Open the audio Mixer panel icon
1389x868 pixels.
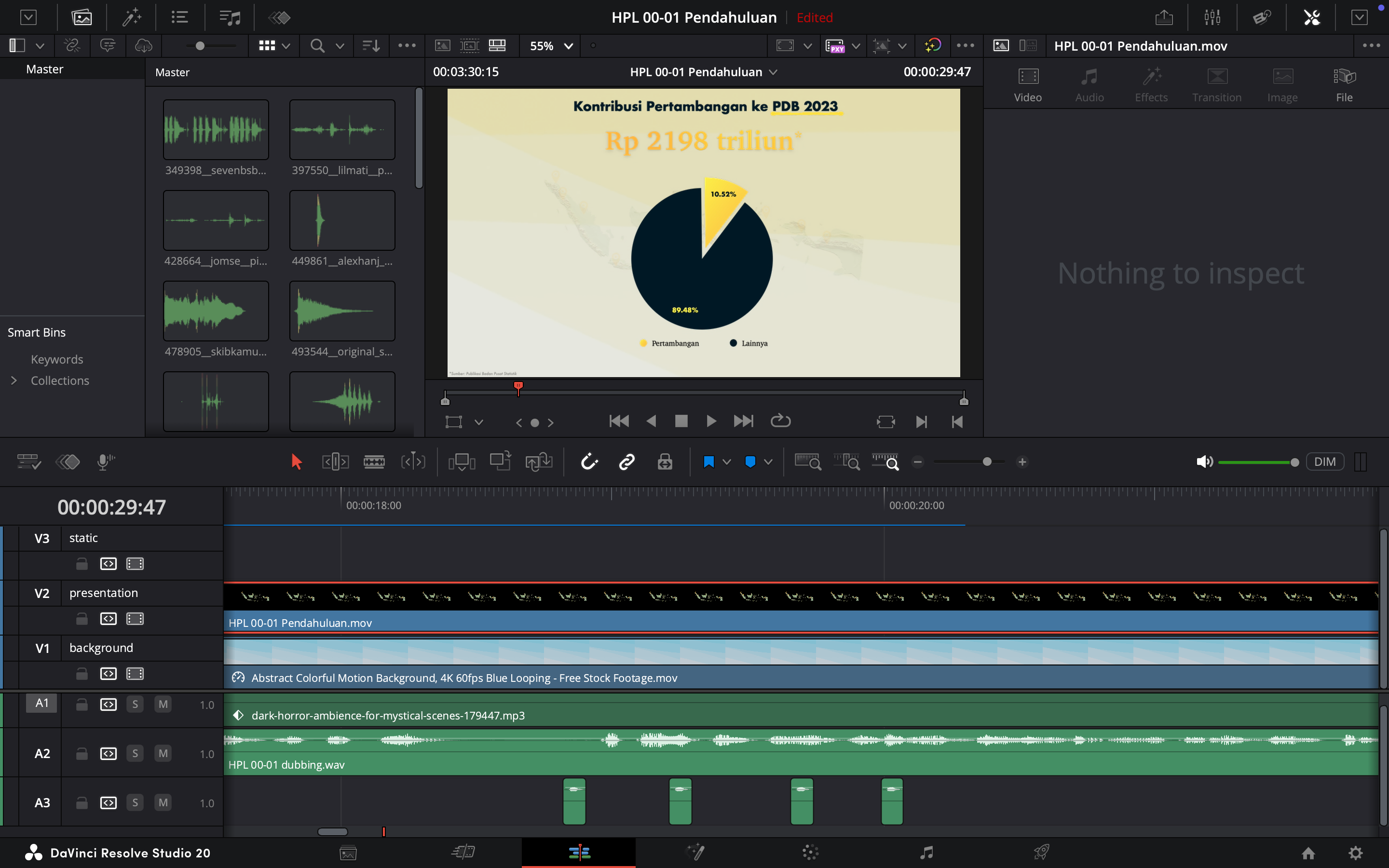pos(1212,17)
